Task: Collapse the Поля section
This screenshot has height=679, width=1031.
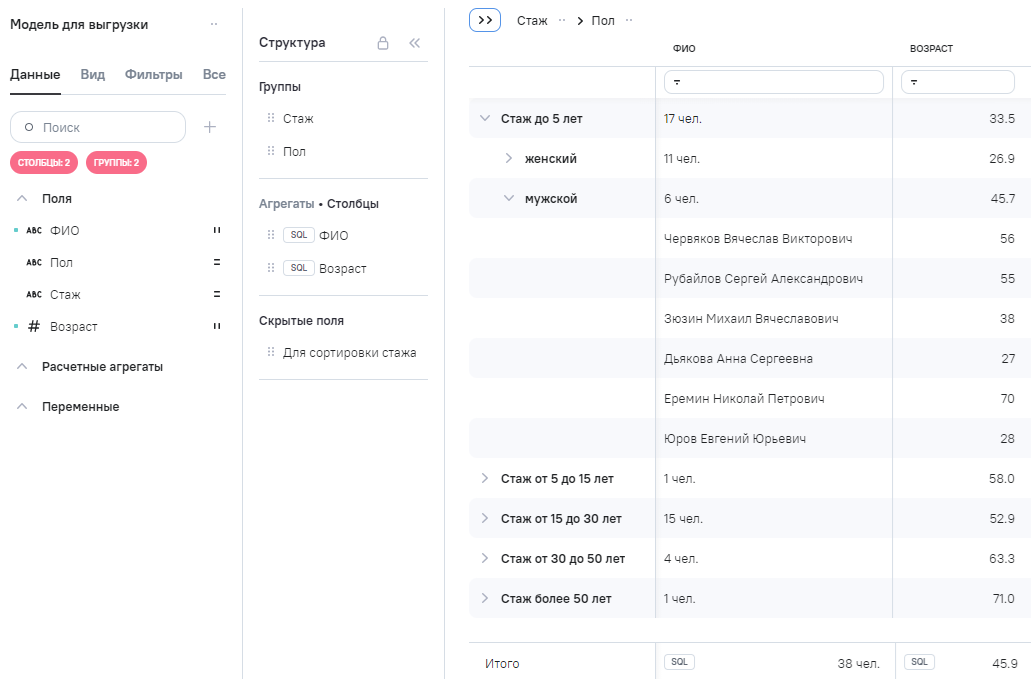Action: 22,199
